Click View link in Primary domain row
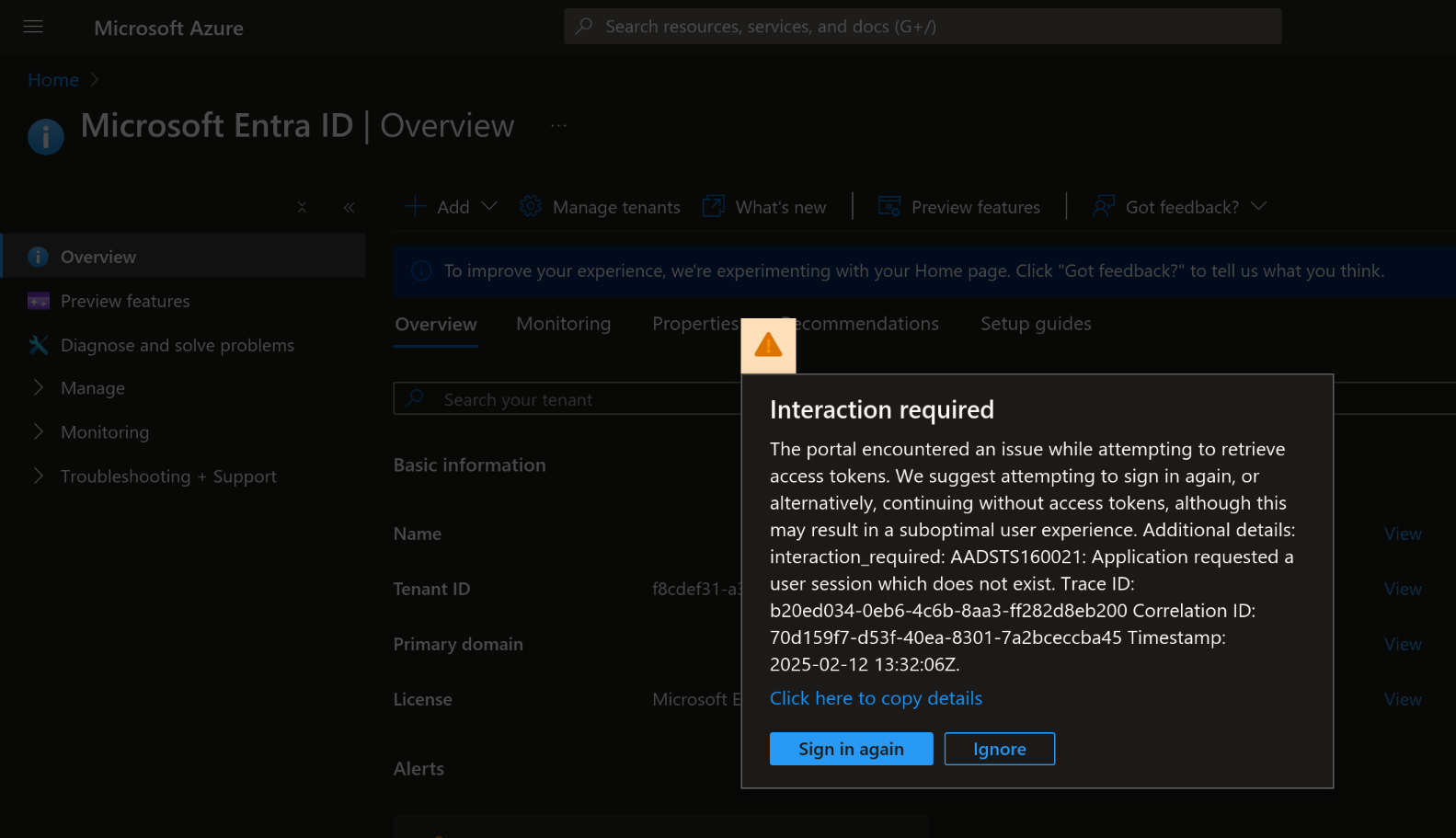 pos(1403,644)
